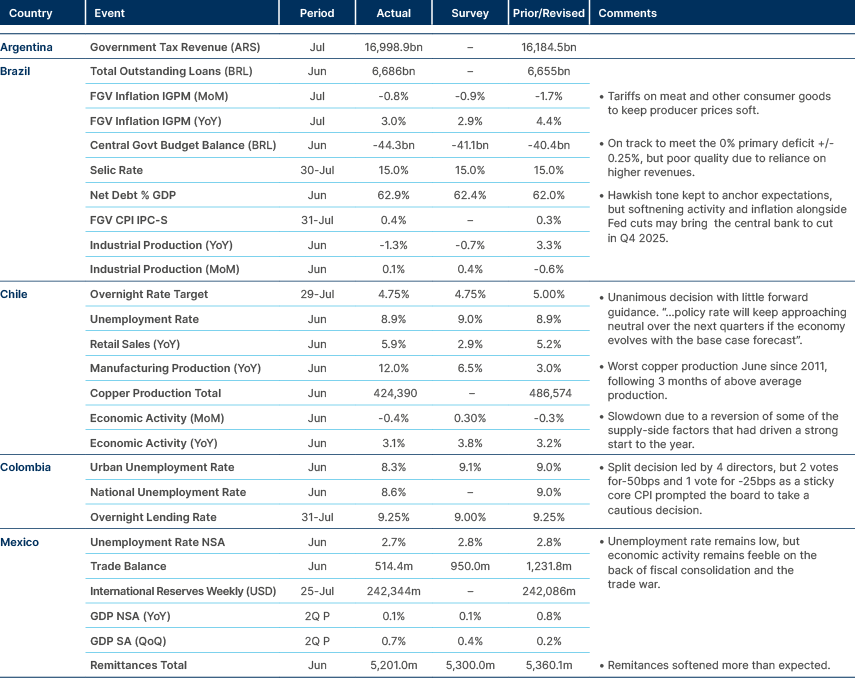Image resolution: width=855 pixels, height=678 pixels.
Task: Click the 5,300.0m survey value
Action: (470, 665)
